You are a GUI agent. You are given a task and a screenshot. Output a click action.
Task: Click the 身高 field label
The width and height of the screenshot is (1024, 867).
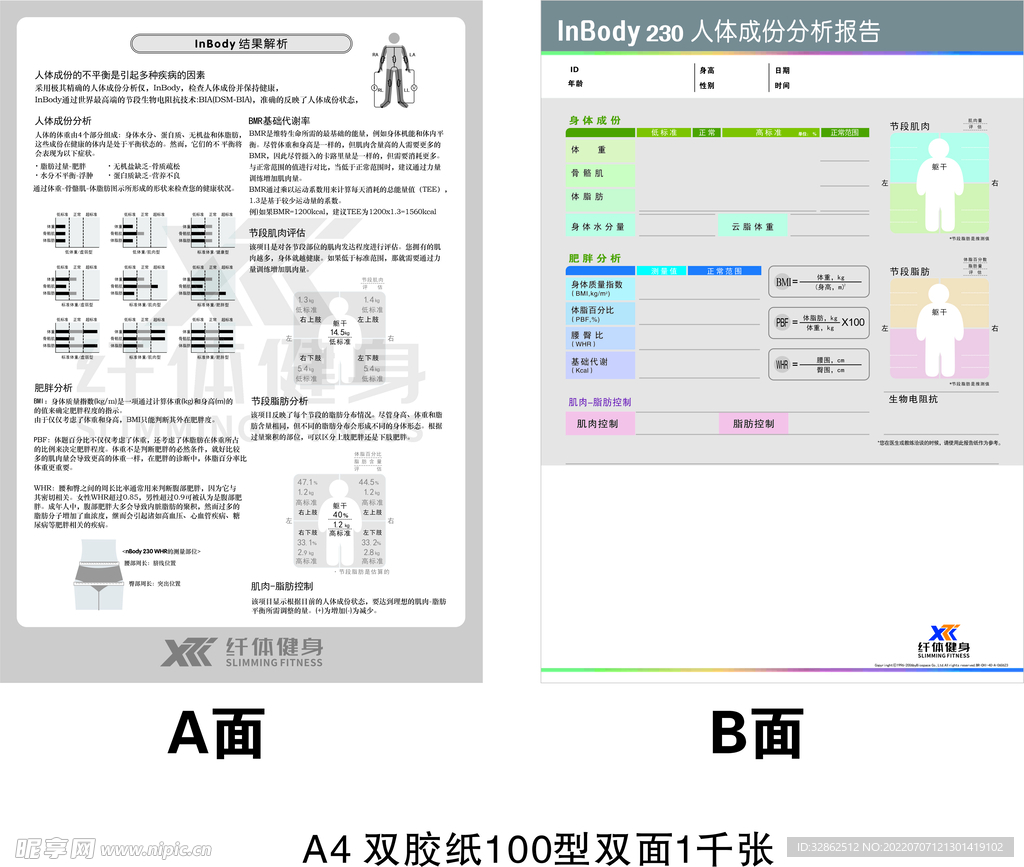click(x=707, y=71)
